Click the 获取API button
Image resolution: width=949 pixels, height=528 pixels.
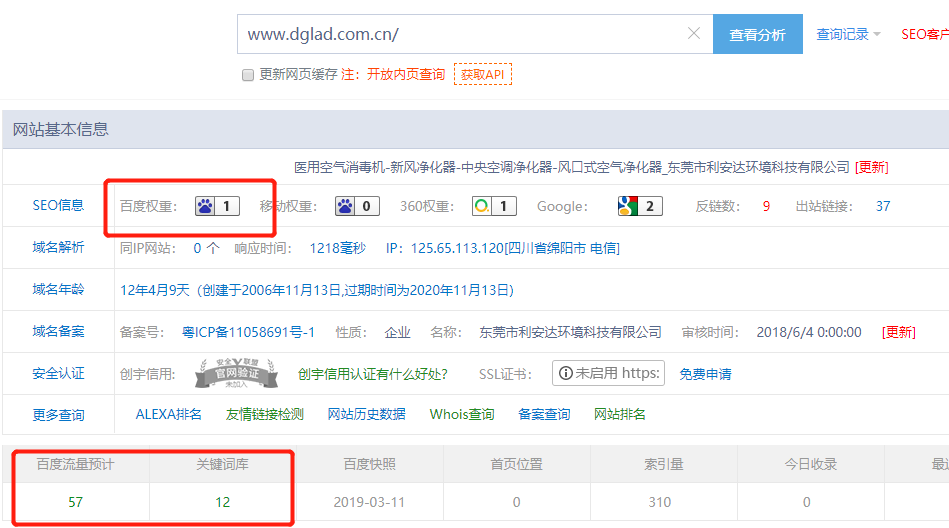[x=483, y=74]
